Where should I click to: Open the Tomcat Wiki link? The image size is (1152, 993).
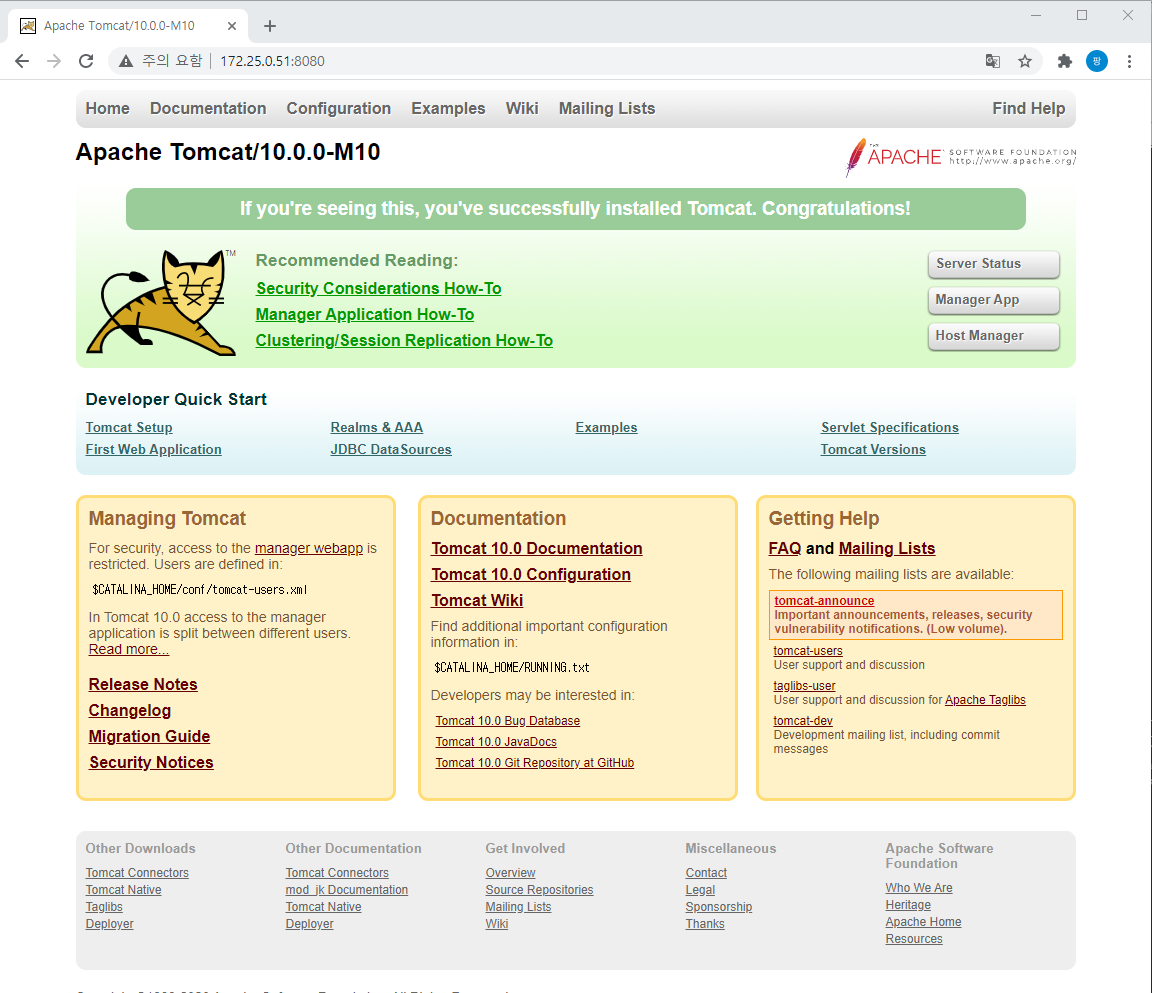pos(477,601)
